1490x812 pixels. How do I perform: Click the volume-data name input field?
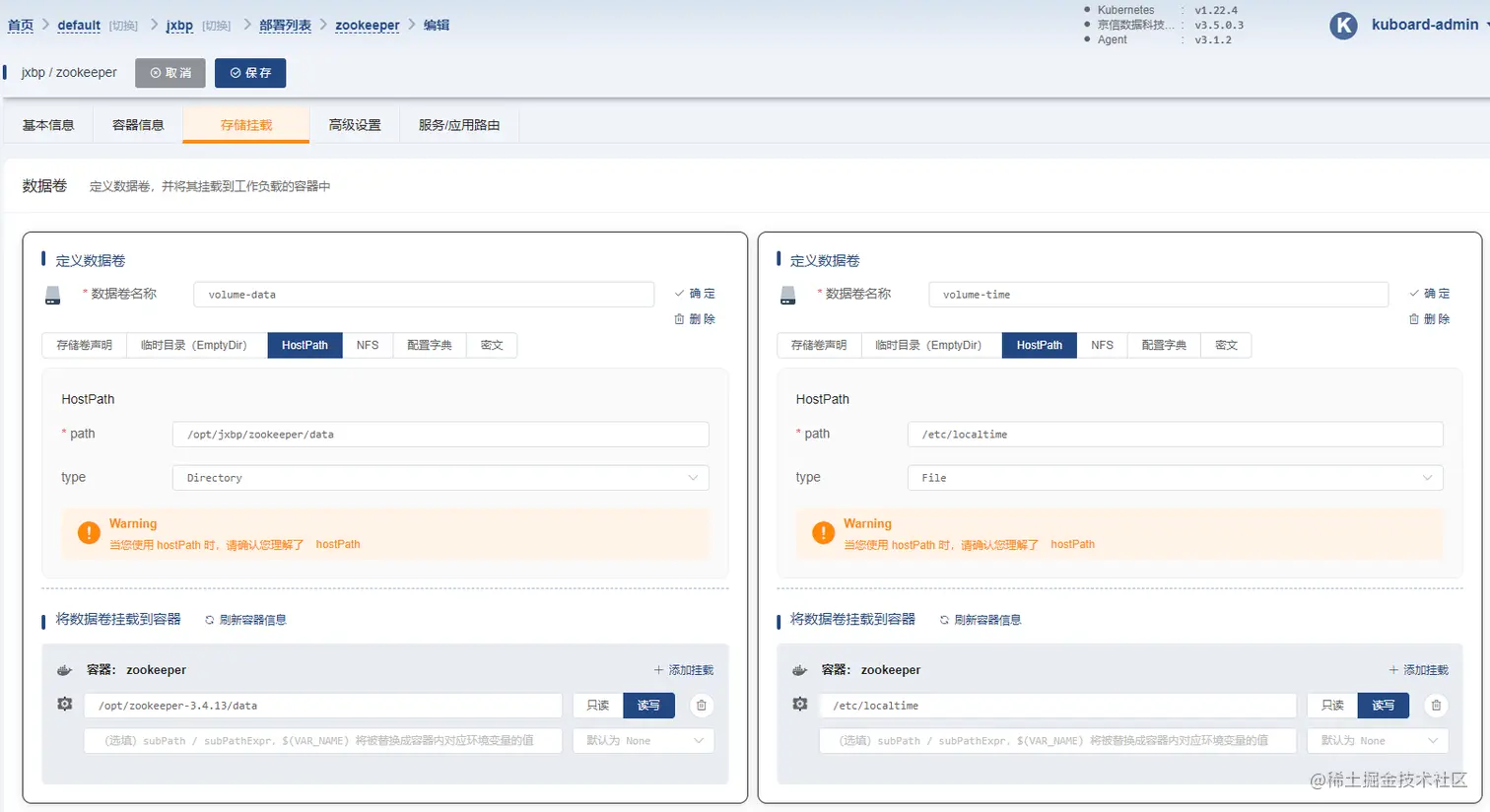424,295
